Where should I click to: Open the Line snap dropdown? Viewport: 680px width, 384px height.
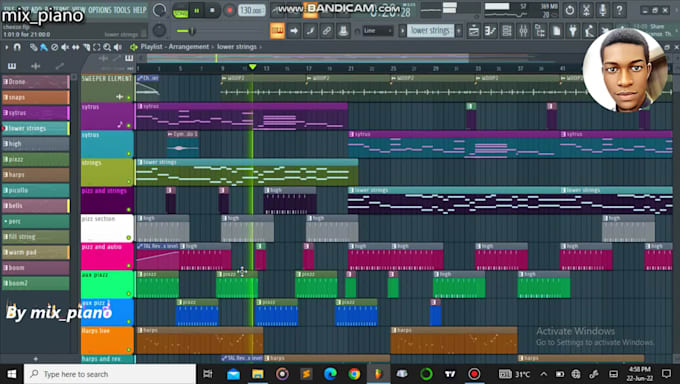[378, 31]
